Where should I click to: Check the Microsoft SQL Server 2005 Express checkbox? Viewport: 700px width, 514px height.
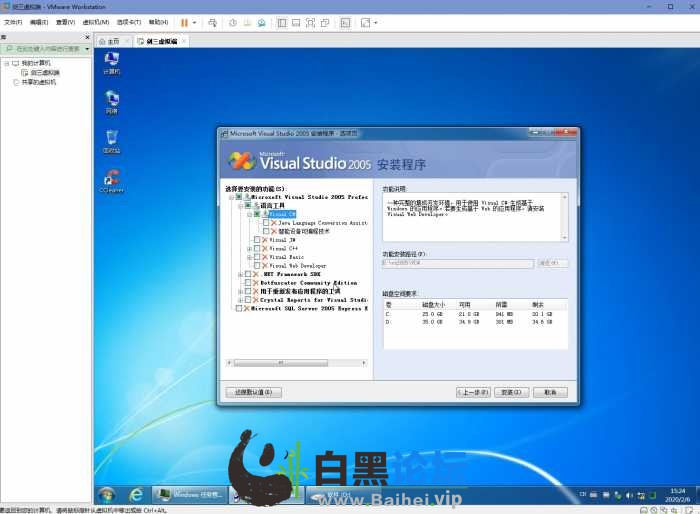(239, 309)
